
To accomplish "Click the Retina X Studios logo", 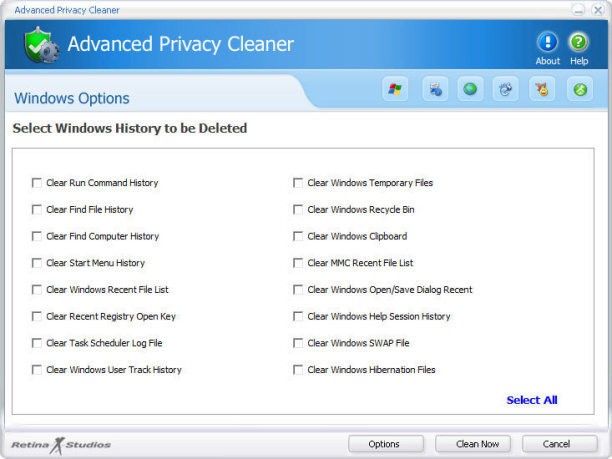I will click(61, 445).
